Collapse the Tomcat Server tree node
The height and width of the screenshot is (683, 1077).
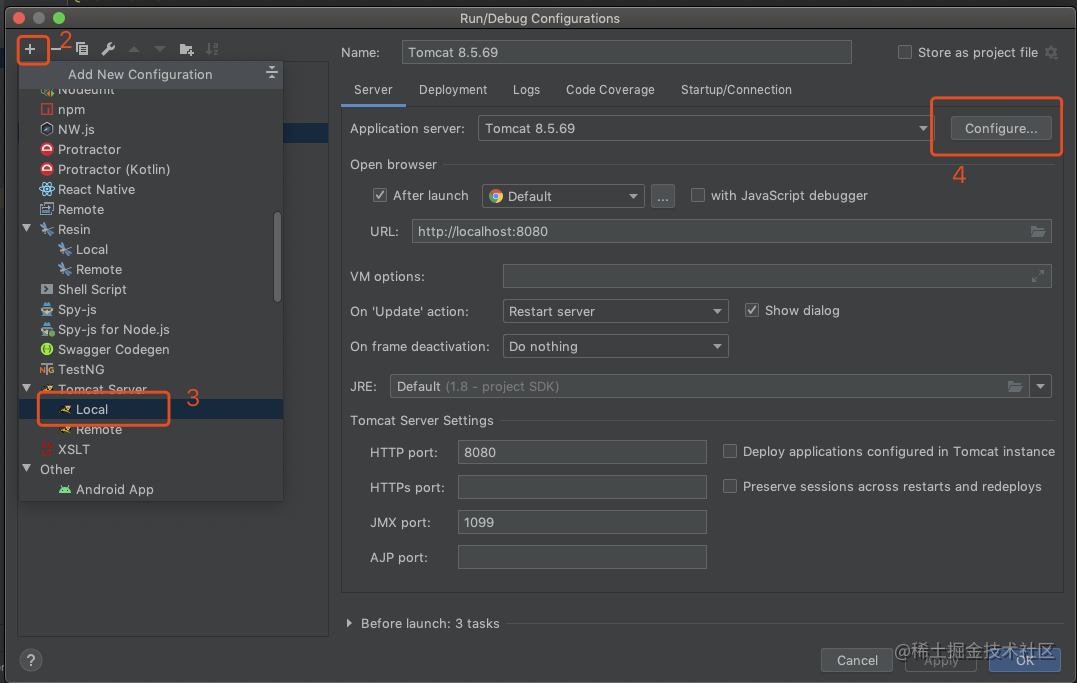coord(27,388)
